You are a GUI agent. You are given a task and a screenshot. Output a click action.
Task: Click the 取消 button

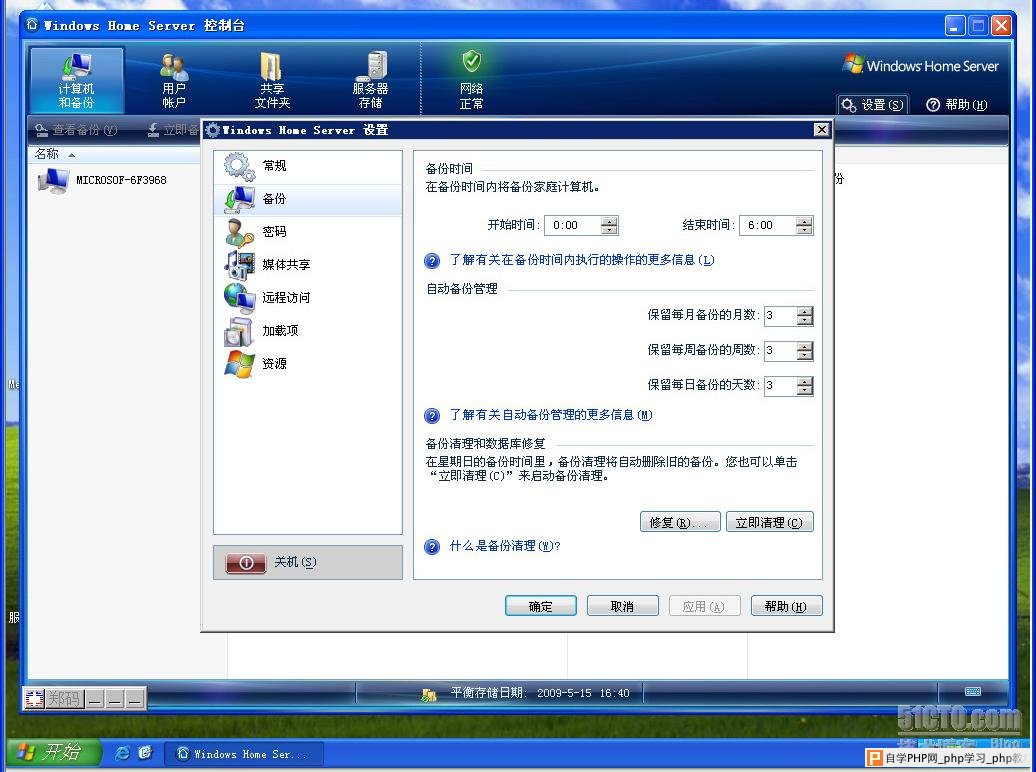tap(622, 606)
